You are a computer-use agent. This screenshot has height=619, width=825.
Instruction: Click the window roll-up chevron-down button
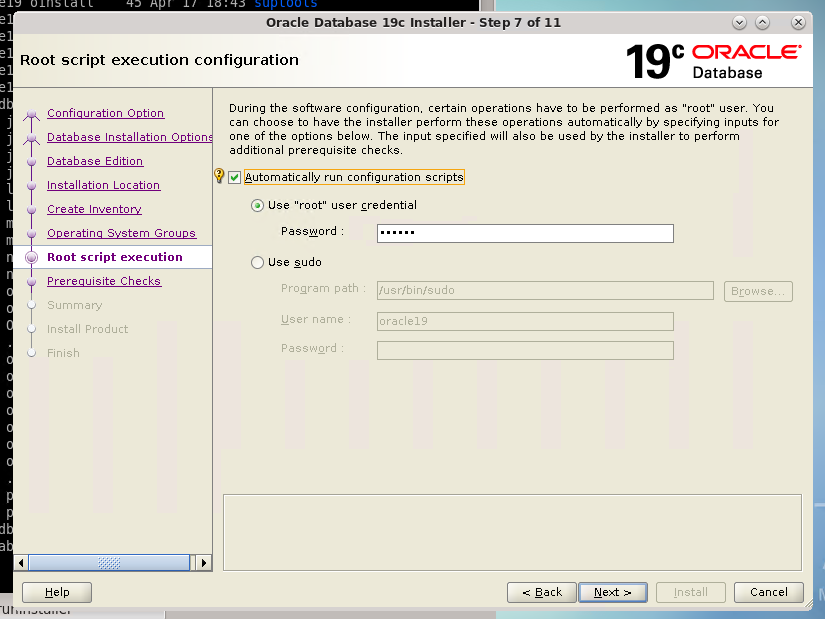point(739,23)
